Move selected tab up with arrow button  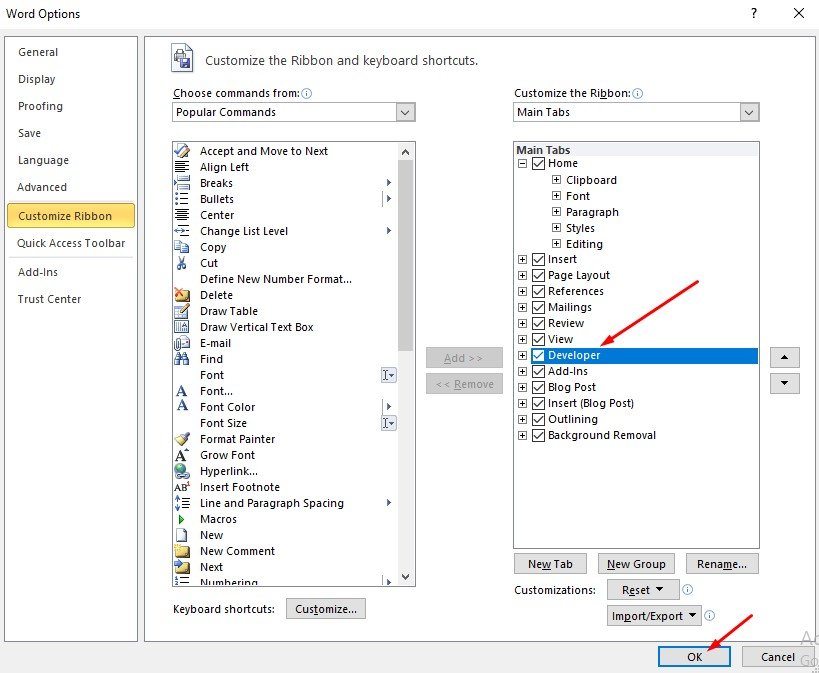(x=785, y=357)
